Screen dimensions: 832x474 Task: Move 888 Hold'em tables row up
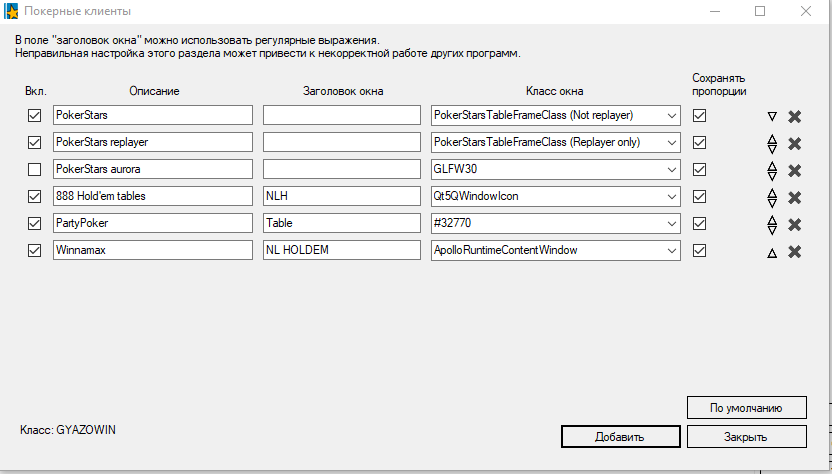point(772,193)
